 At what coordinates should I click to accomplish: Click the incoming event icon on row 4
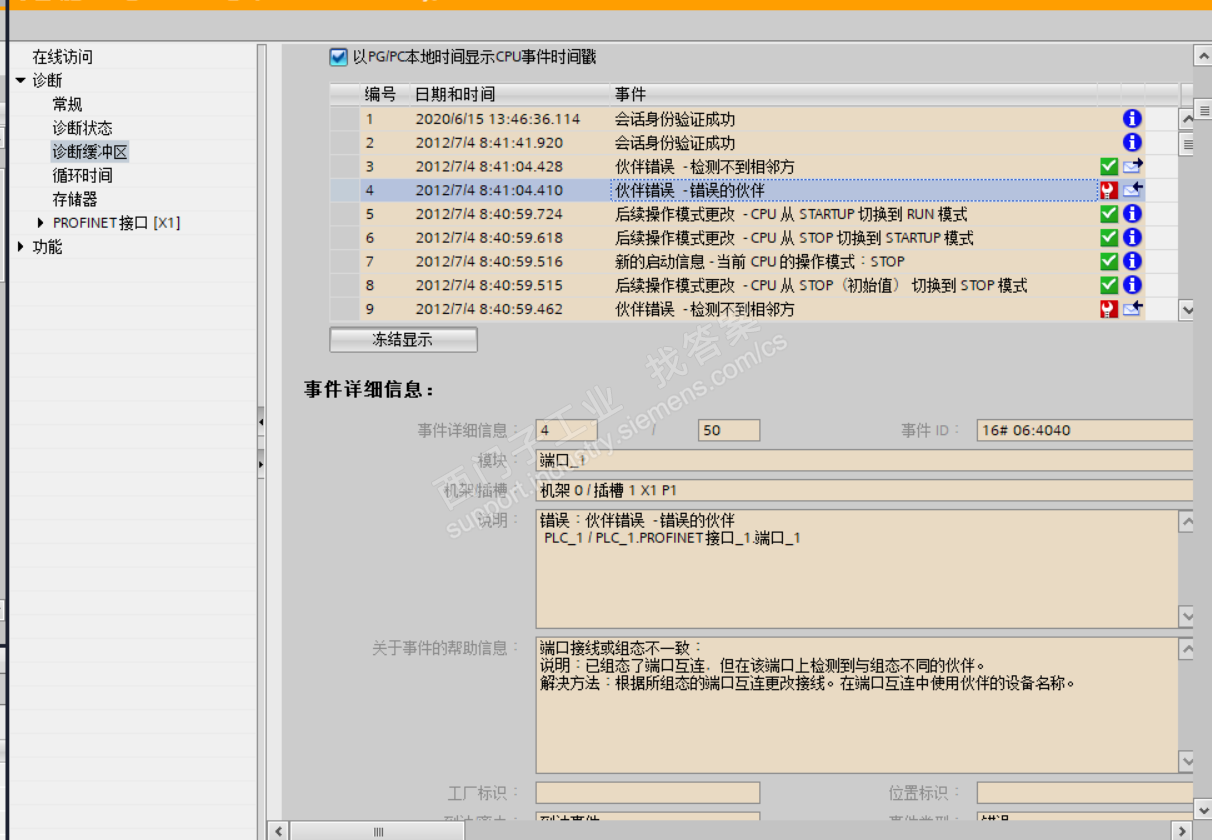tap(1132, 190)
